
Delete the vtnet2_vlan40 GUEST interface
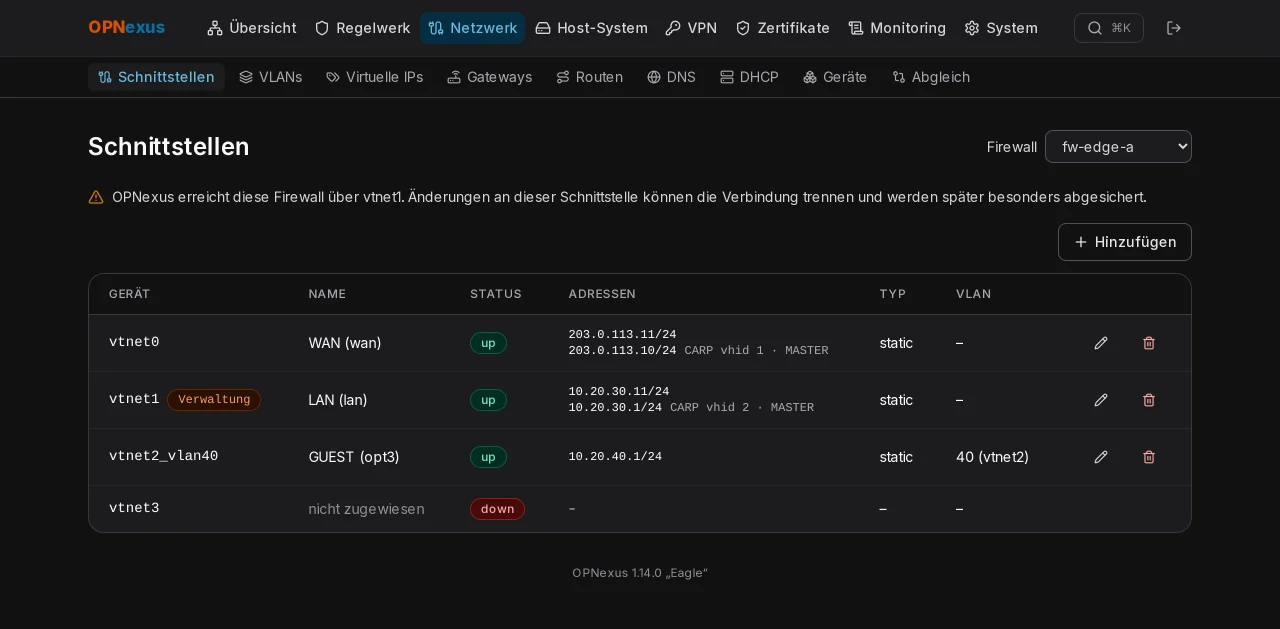click(1149, 457)
